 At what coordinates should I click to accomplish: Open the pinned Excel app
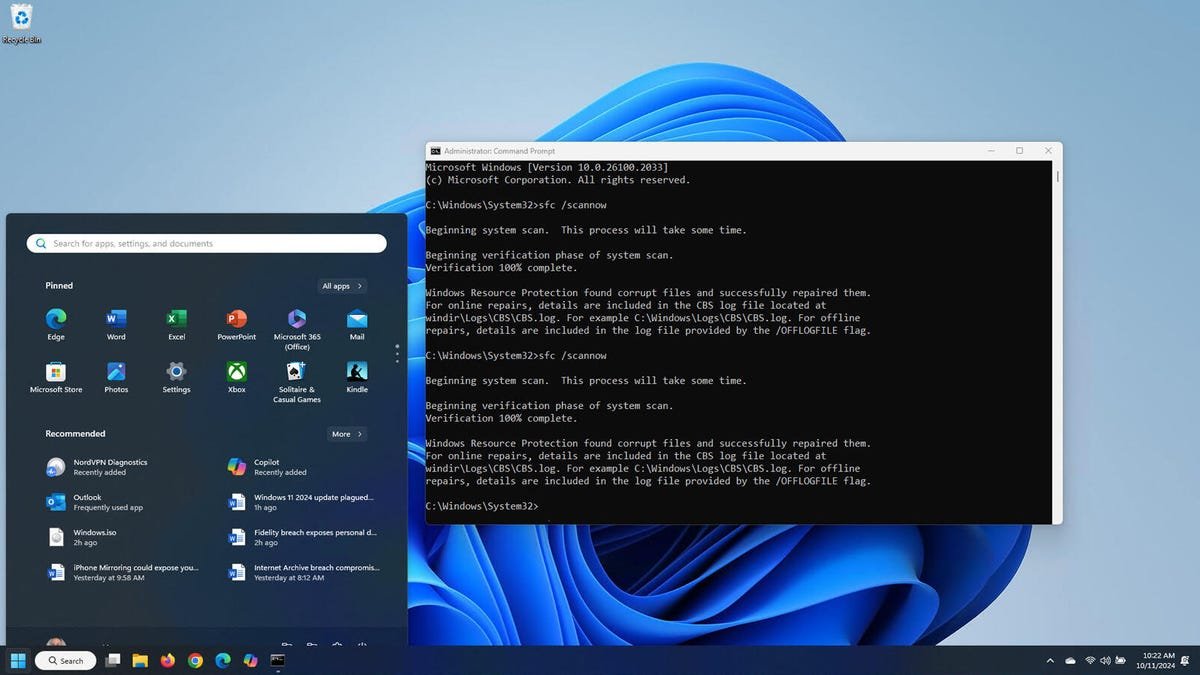[176, 324]
